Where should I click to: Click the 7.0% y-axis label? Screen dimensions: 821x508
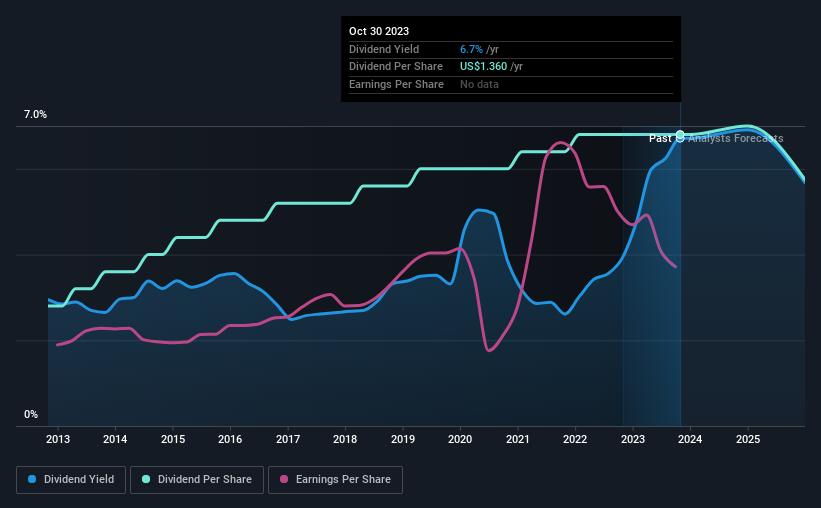(x=35, y=115)
